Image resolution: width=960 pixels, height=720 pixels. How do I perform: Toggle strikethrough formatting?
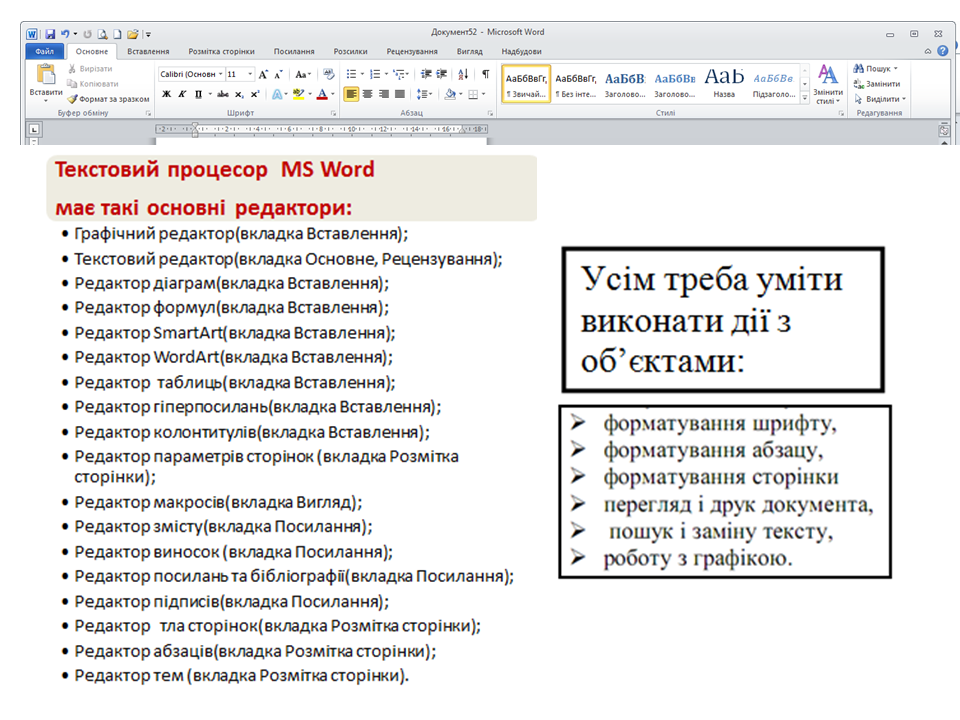point(223,94)
